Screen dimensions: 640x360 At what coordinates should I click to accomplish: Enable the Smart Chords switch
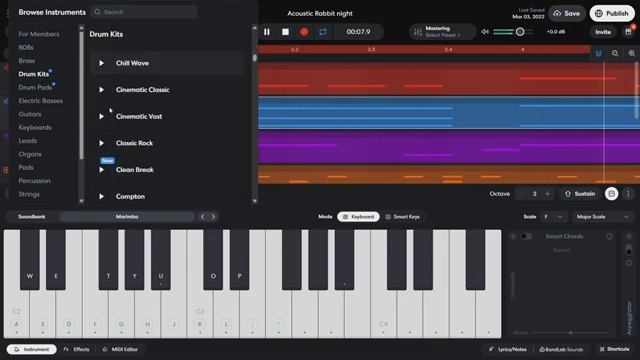527,236
